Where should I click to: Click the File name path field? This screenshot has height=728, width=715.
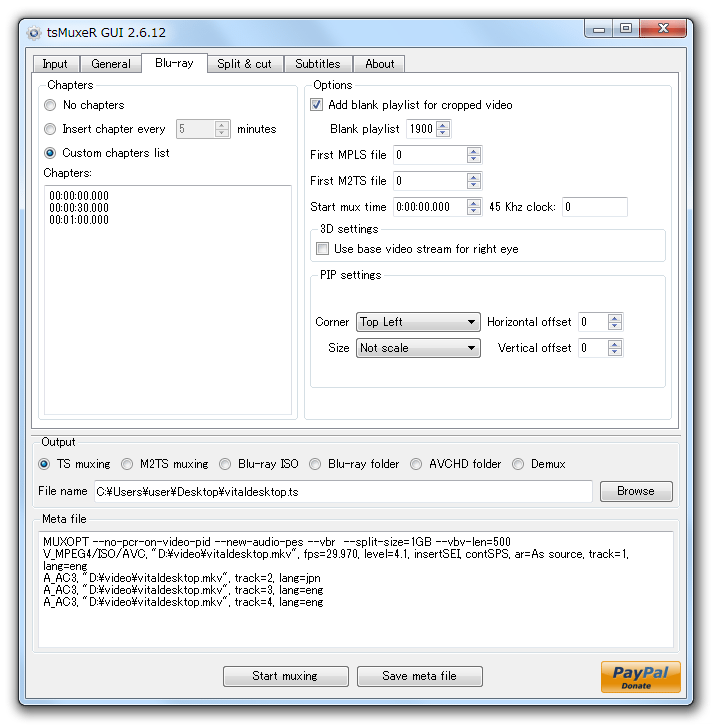click(343, 492)
